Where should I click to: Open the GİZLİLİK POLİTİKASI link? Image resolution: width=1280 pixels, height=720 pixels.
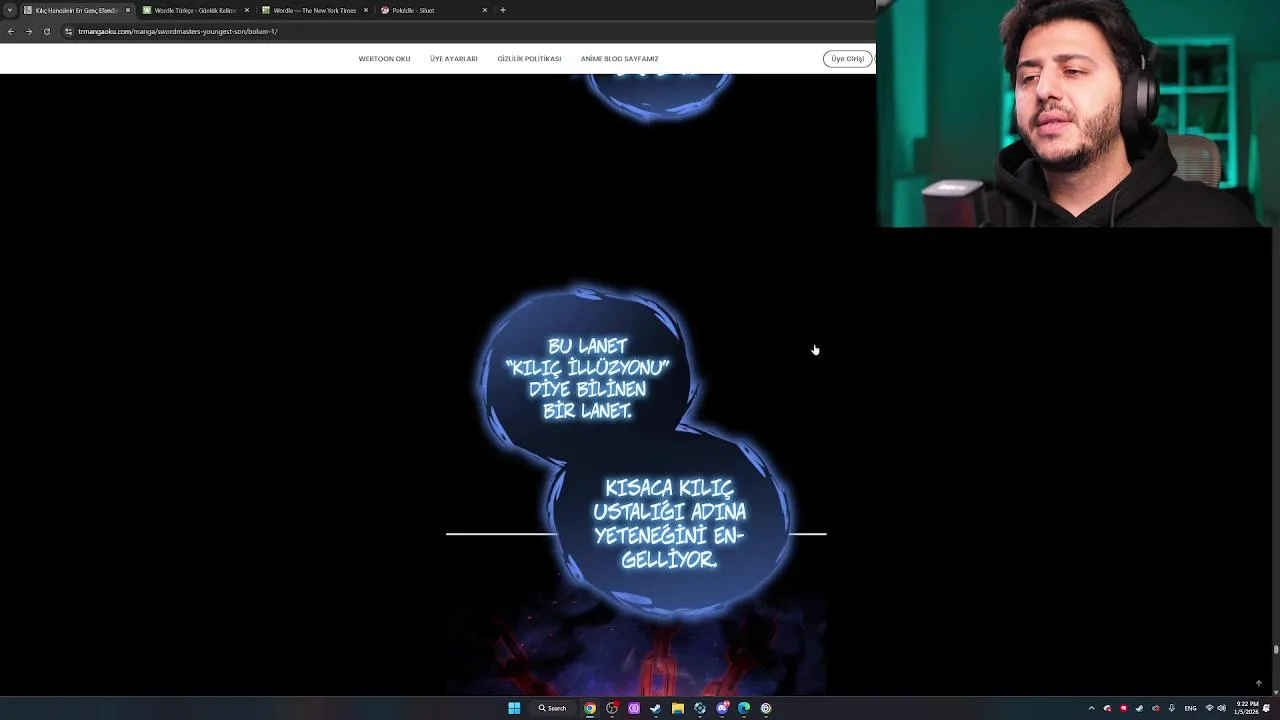click(x=529, y=59)
